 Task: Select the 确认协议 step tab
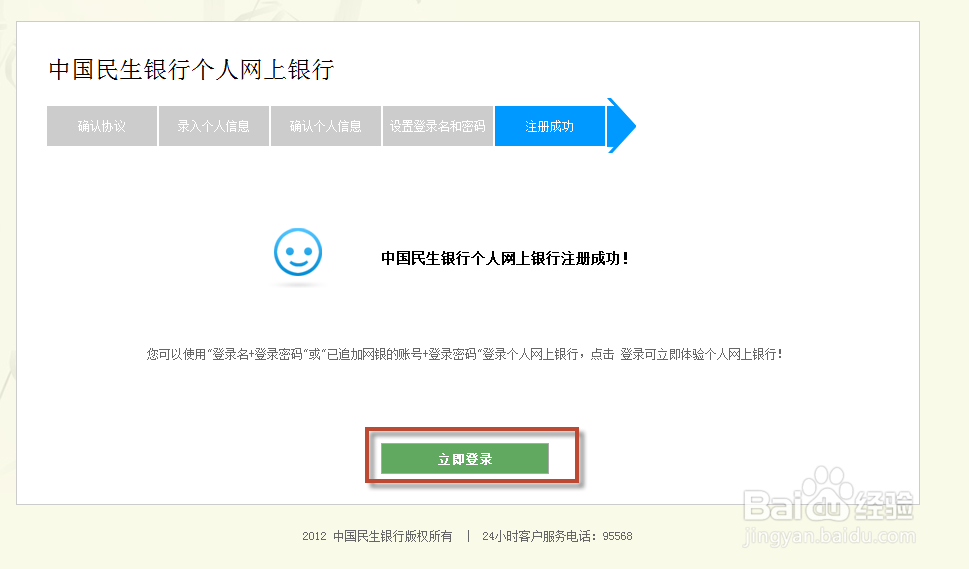[x=102, y=126]
